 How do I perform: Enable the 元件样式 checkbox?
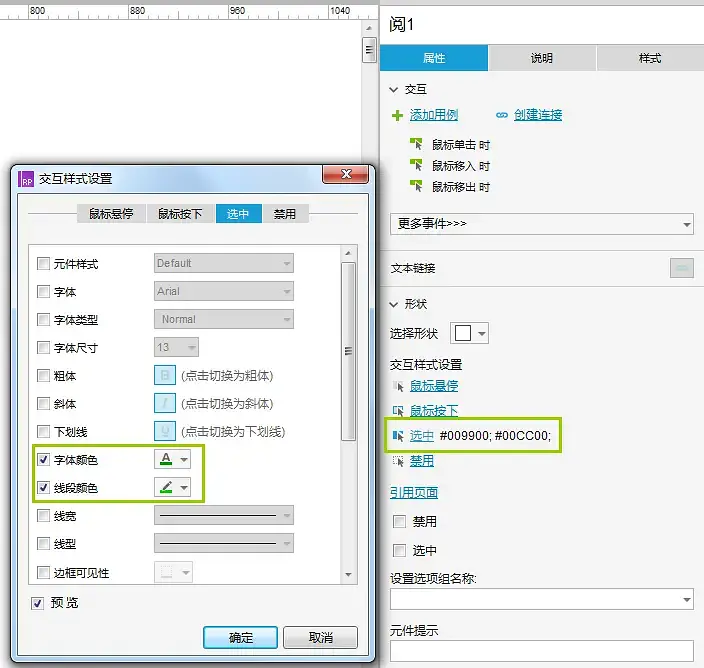(x=43, y=264)
